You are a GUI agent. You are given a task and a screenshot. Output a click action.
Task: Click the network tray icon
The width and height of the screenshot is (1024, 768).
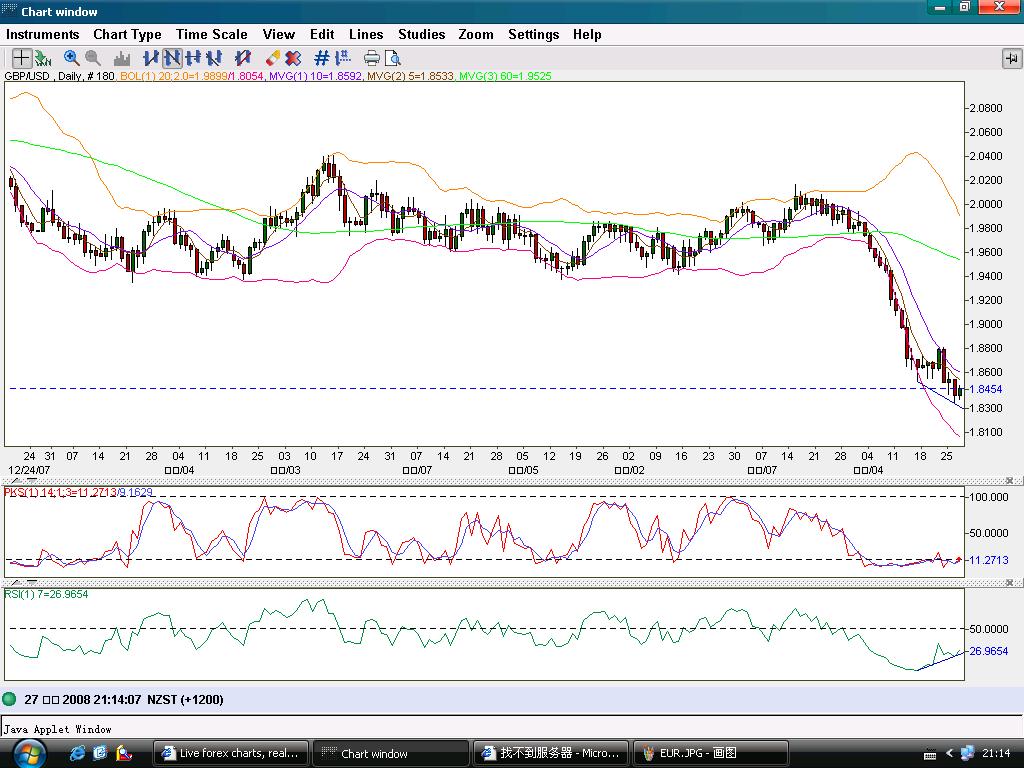click(x=967, y=753)
